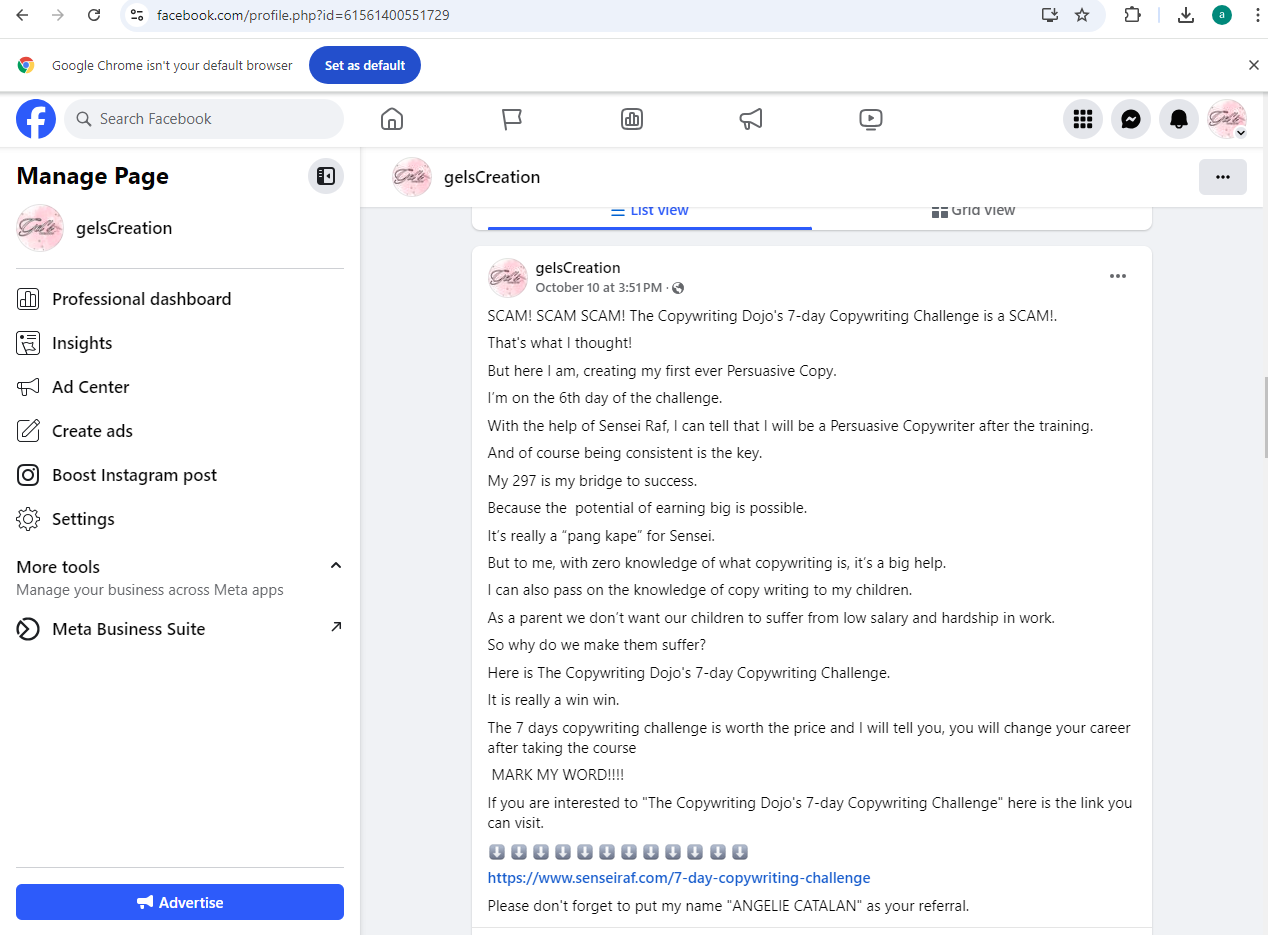View site information icon in address bar
1268x935 pixels.
(138, 15)
